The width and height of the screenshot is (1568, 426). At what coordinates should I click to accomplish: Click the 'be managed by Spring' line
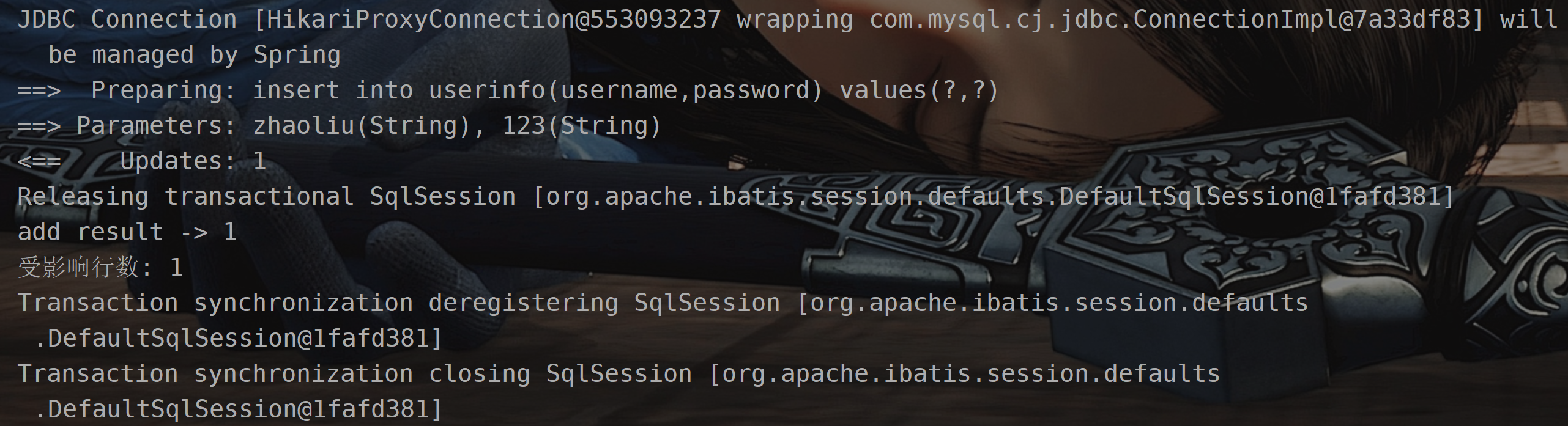pyautogui.click(x=194, y=55)
